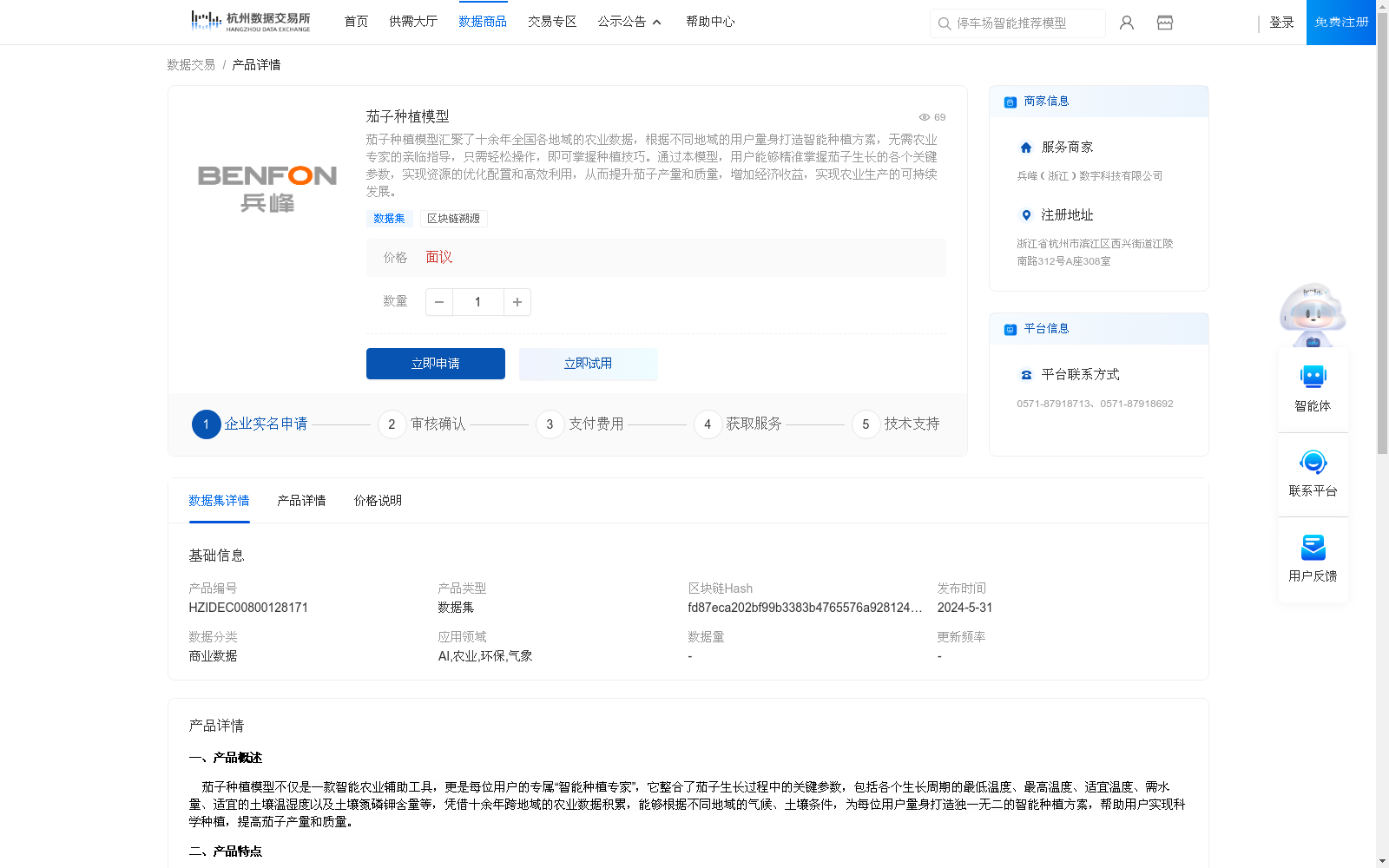
Task: Click the eye view count icon
Action: coord(925,117)
